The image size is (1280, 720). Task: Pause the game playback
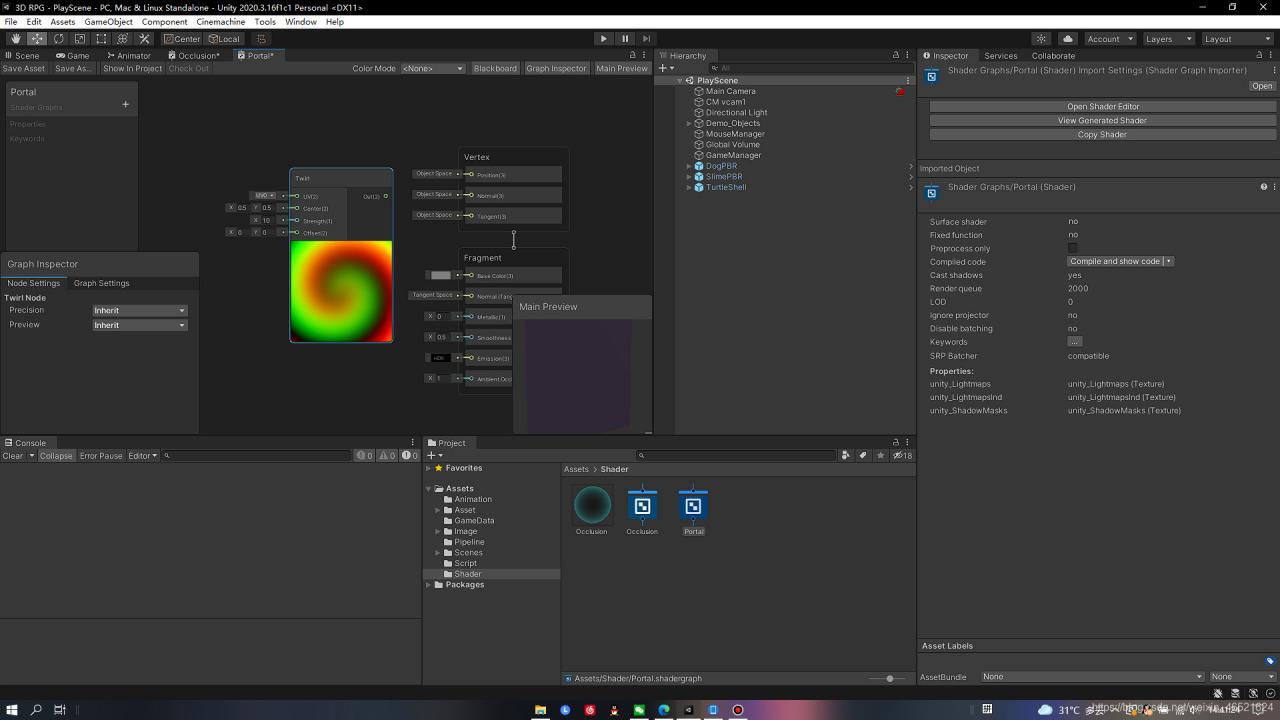click(625, 39)
